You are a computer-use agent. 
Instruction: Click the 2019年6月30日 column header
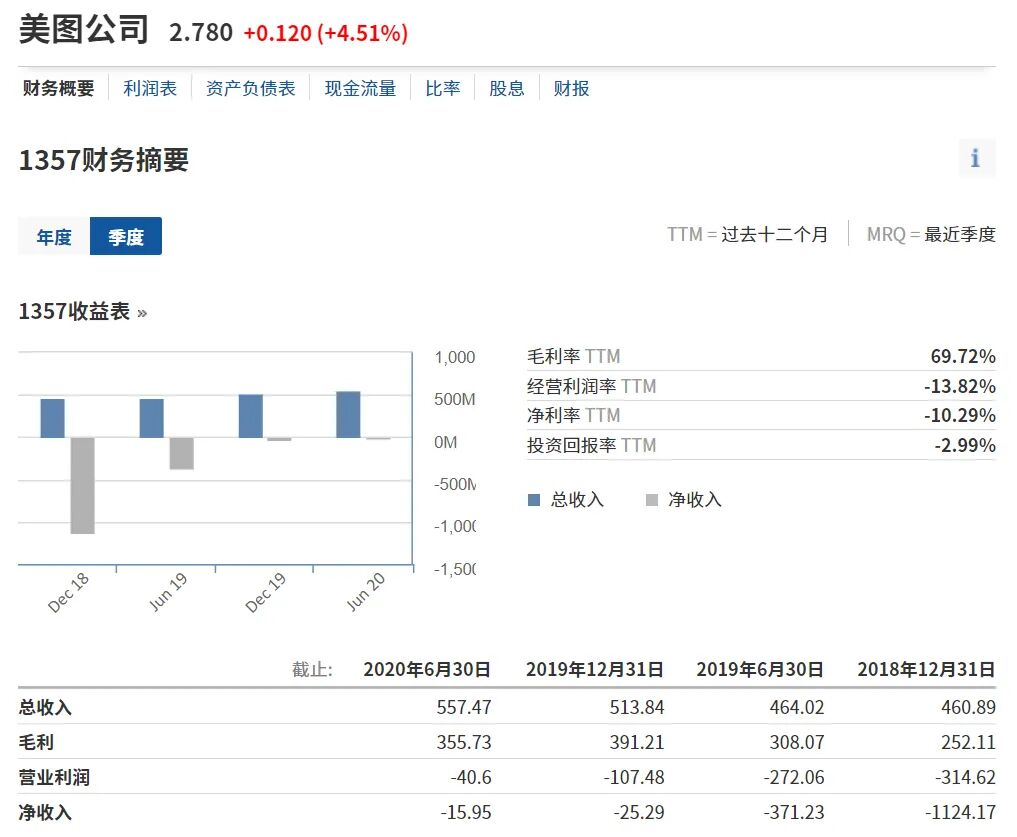pyautogui.click(x=760, y=669)
